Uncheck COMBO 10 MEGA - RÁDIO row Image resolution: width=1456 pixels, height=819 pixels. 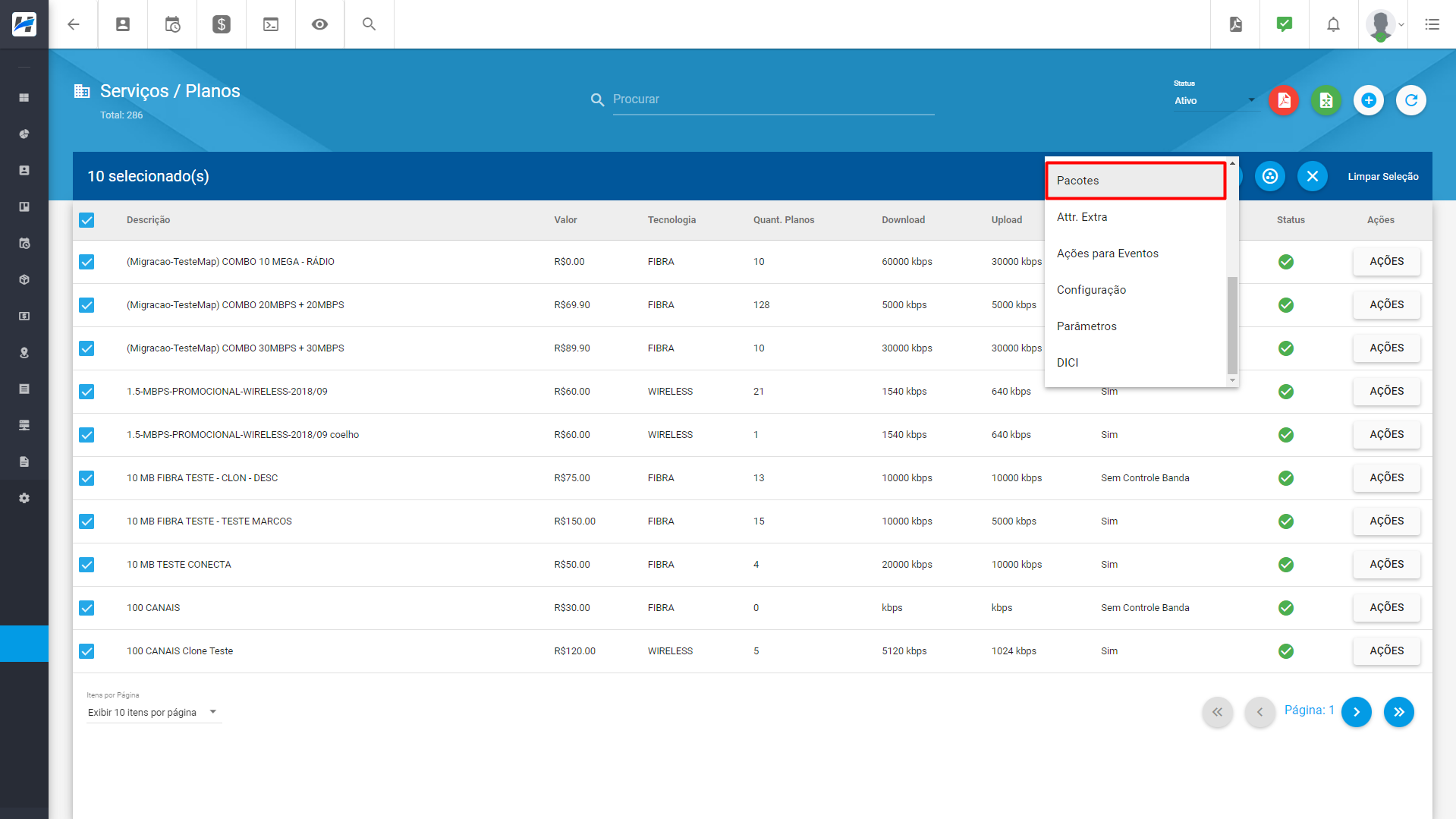[86, 262]
